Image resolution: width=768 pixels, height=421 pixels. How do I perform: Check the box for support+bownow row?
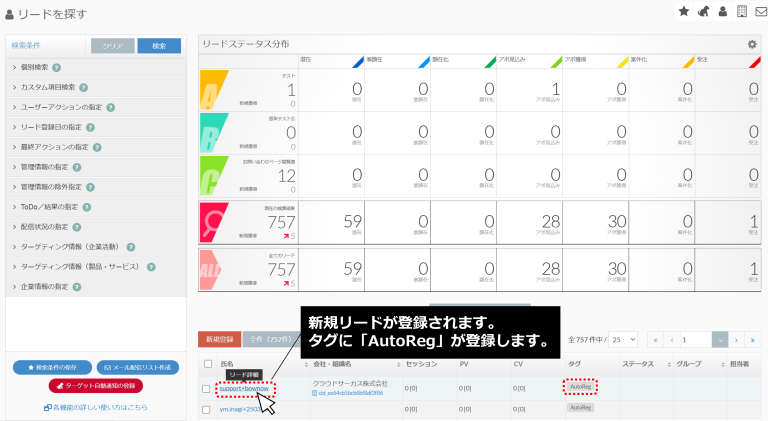tap(206, 389)
